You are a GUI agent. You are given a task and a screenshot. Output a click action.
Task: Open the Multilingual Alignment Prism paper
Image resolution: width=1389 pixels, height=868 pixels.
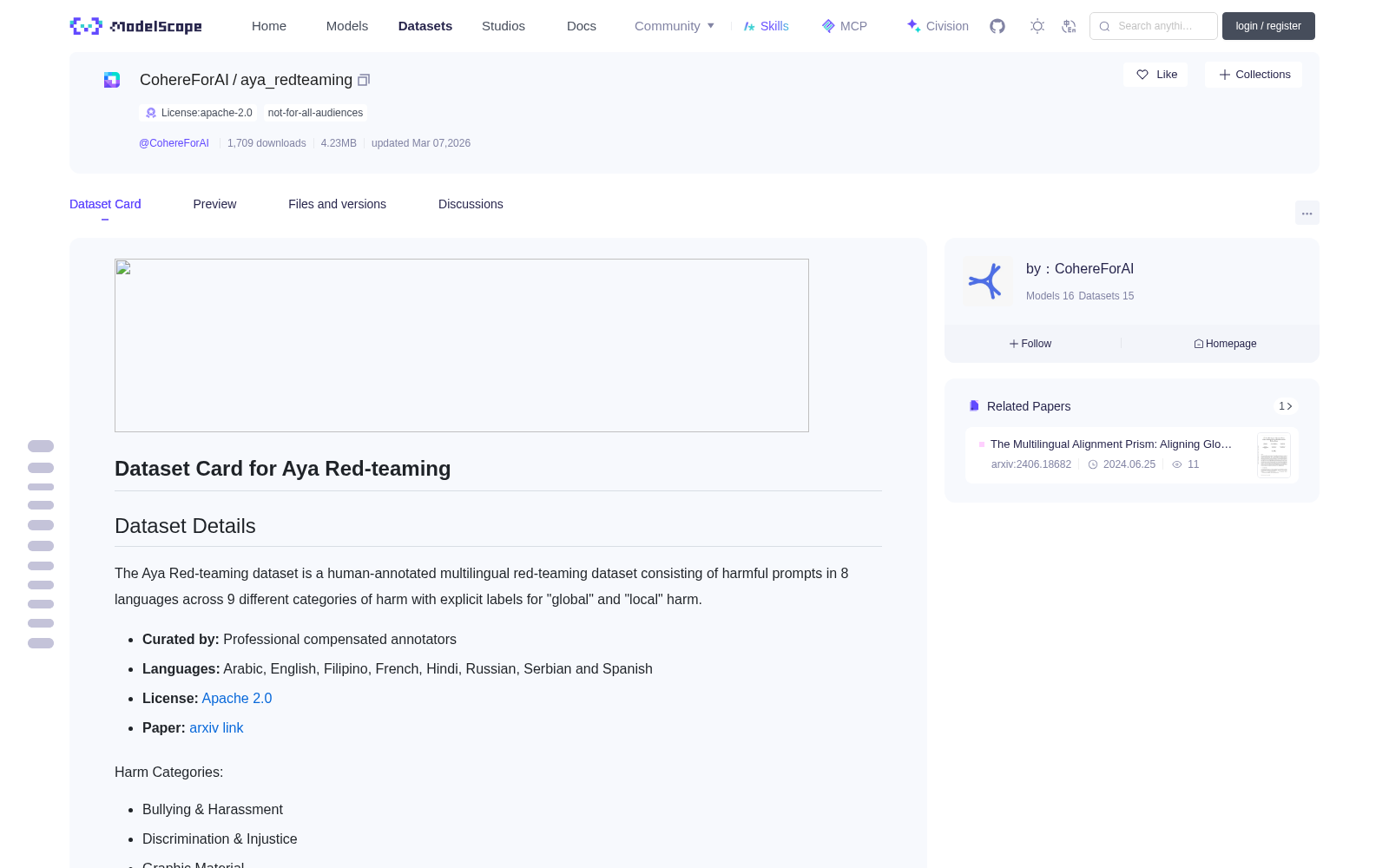click(x=1110, y=444)
